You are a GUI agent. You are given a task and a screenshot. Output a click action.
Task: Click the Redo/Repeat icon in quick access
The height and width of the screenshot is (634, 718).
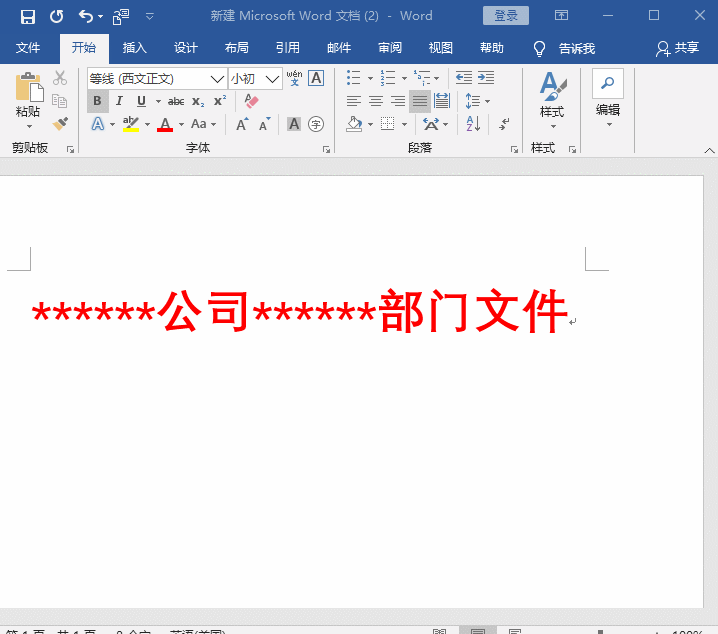(x=57, y=16)
